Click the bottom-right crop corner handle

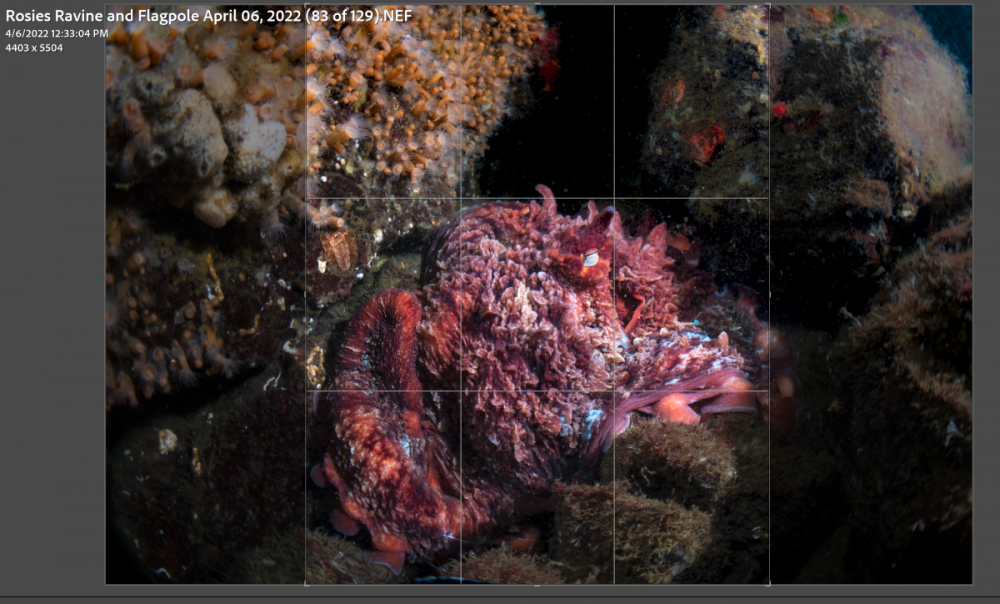point(769,584)
